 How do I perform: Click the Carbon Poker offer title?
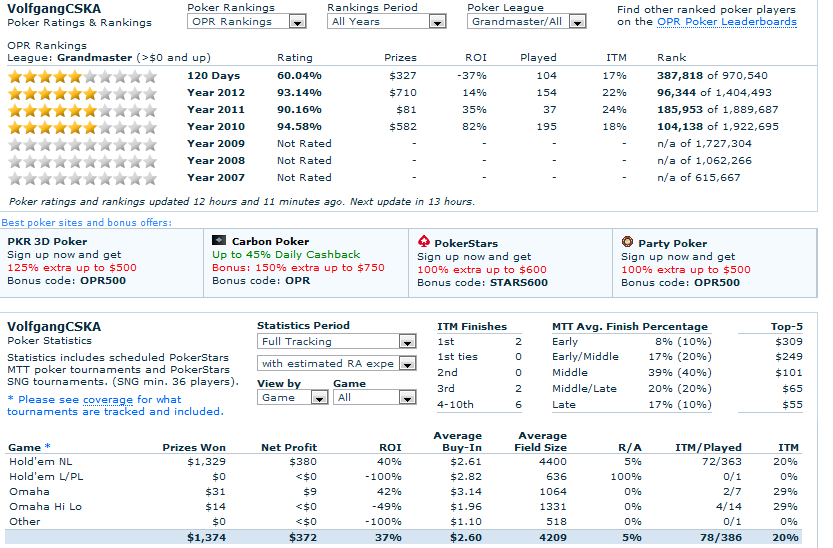click(270, 242)
